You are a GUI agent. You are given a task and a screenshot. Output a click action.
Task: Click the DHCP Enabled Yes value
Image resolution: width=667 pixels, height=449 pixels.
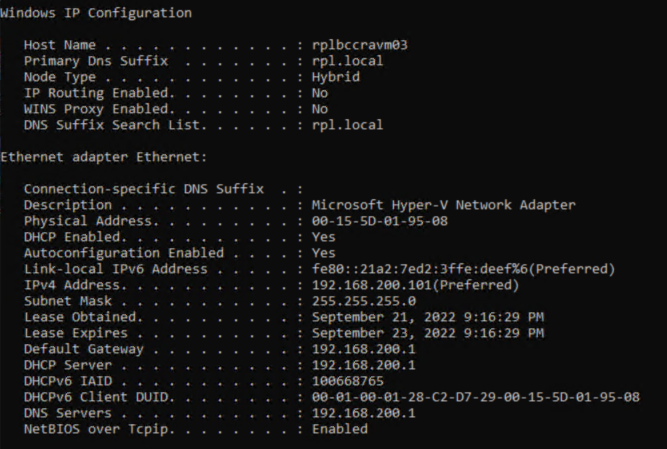click(323, 237)
